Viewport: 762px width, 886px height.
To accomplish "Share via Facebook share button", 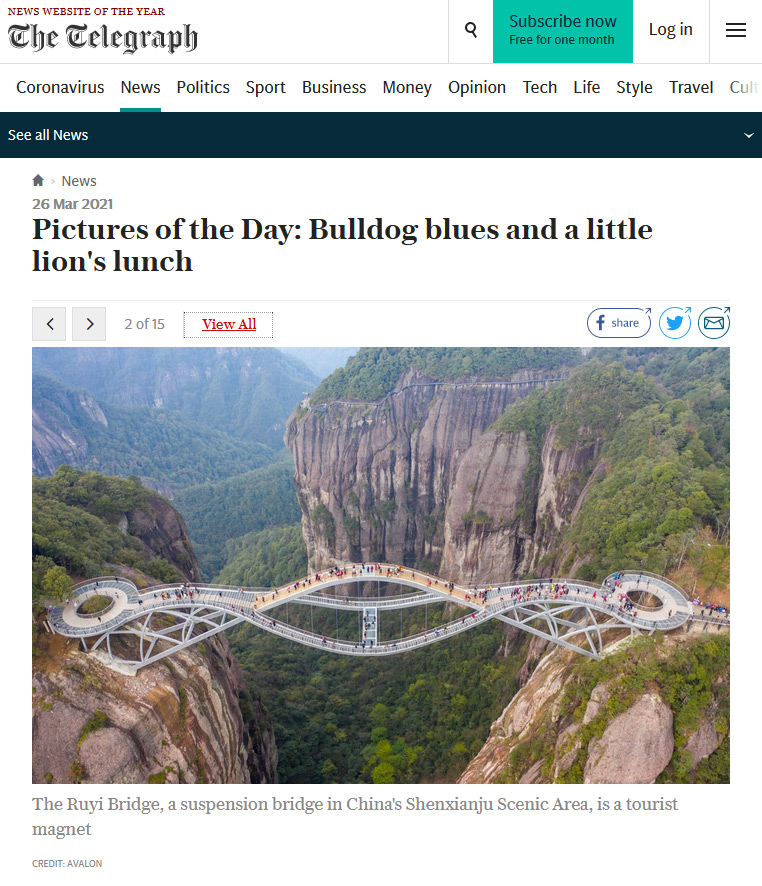I will [x=619, y=323].
